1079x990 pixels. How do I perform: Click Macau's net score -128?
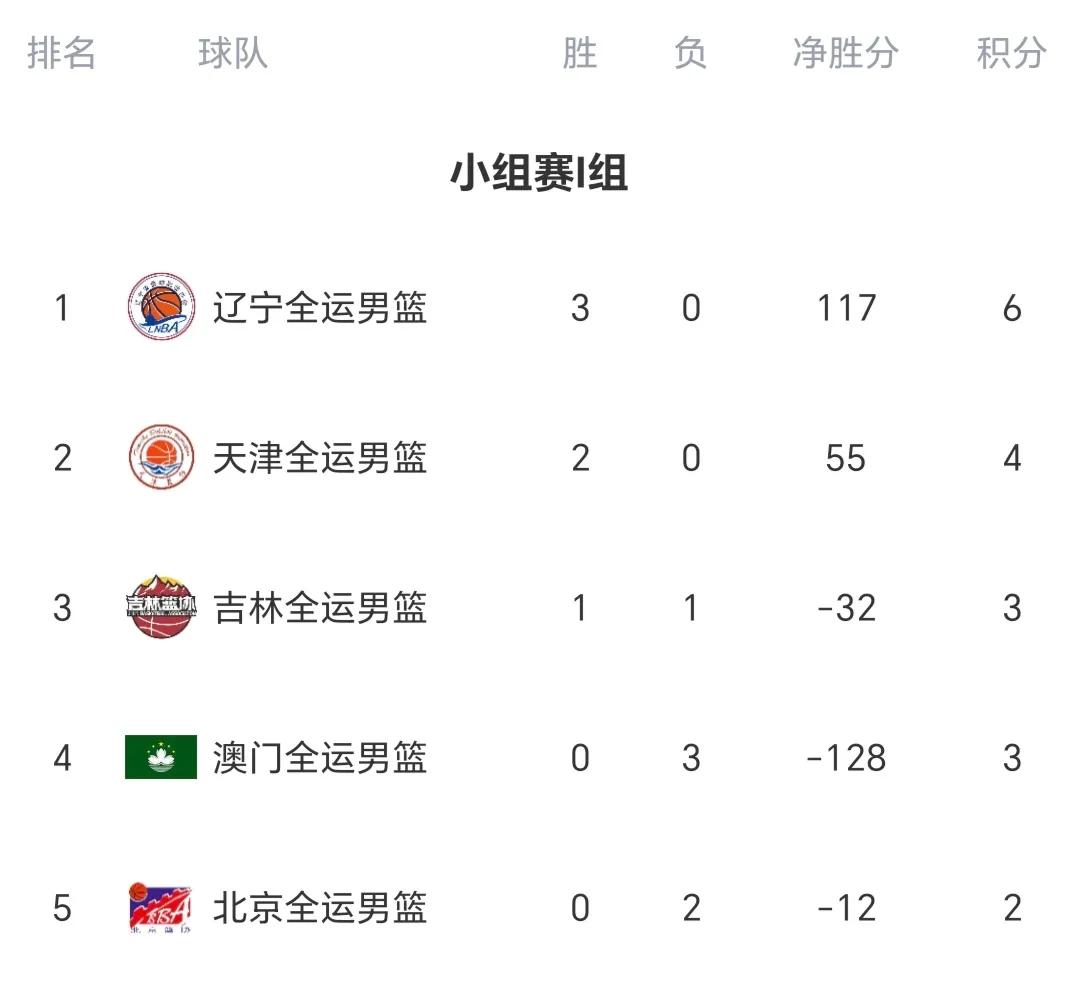846,758
